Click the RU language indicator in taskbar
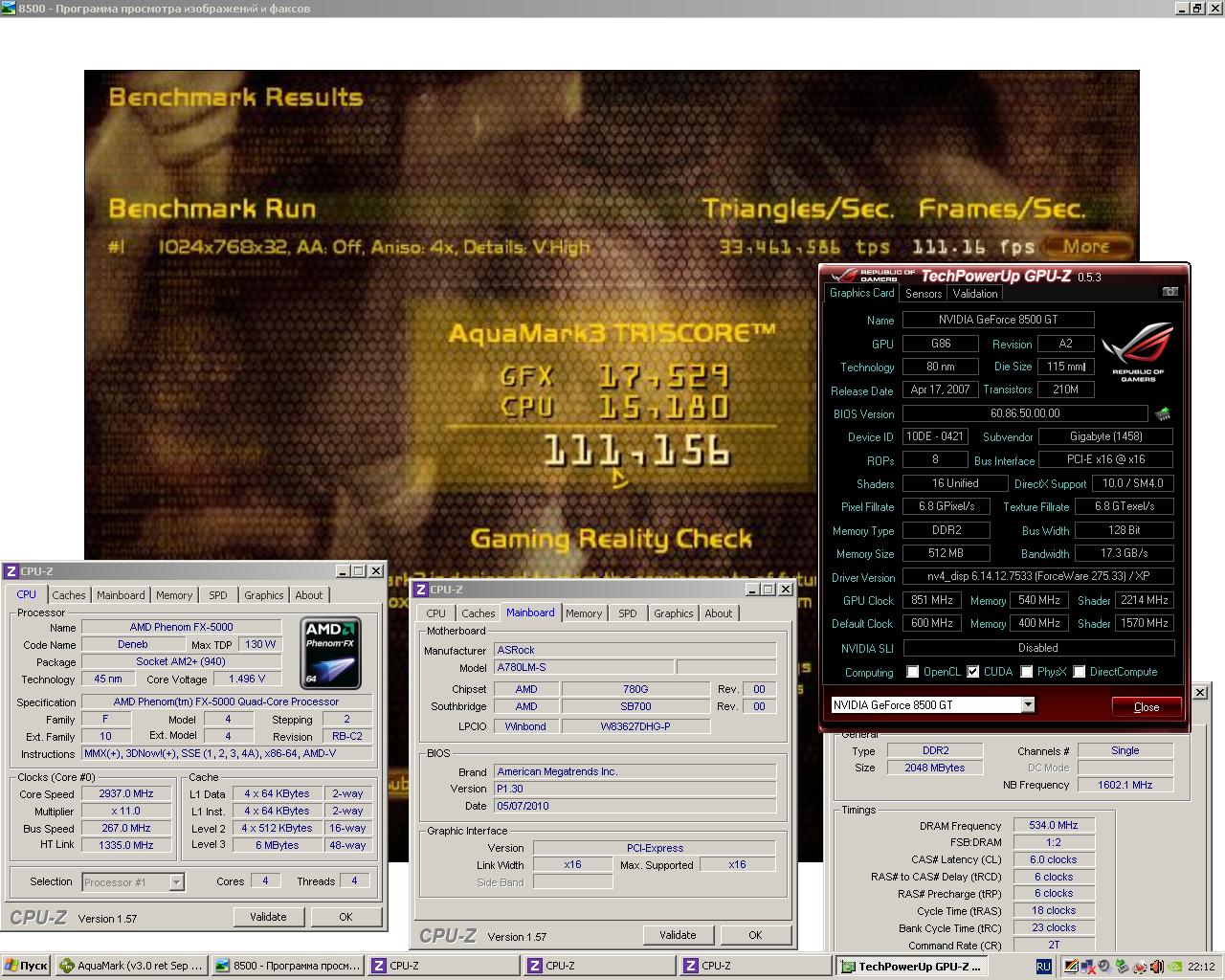The image size is (1225, 980). [1044, 967]
